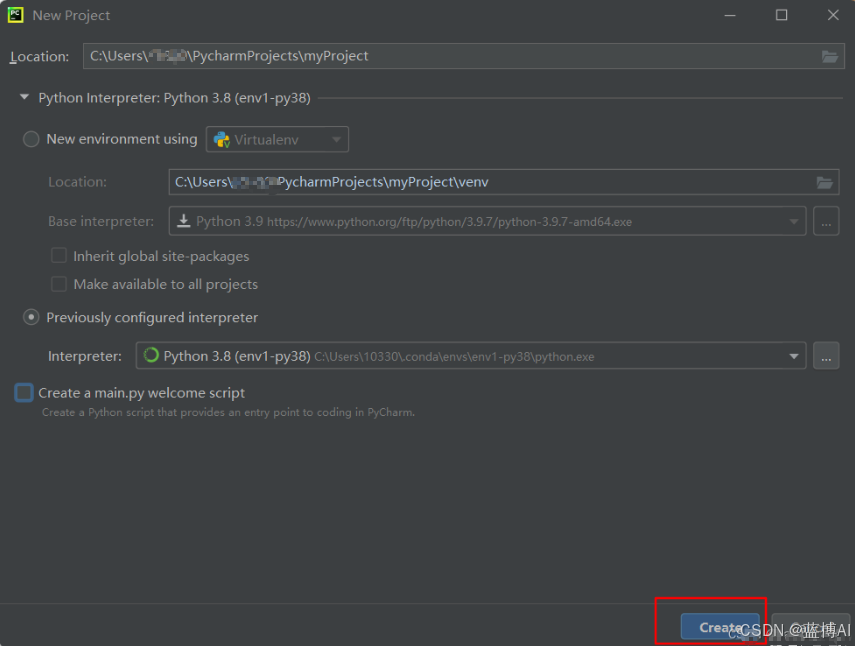Click the PyCharm logo in title bar
This screenshot has height=646, width=855.
pos(15,15)
